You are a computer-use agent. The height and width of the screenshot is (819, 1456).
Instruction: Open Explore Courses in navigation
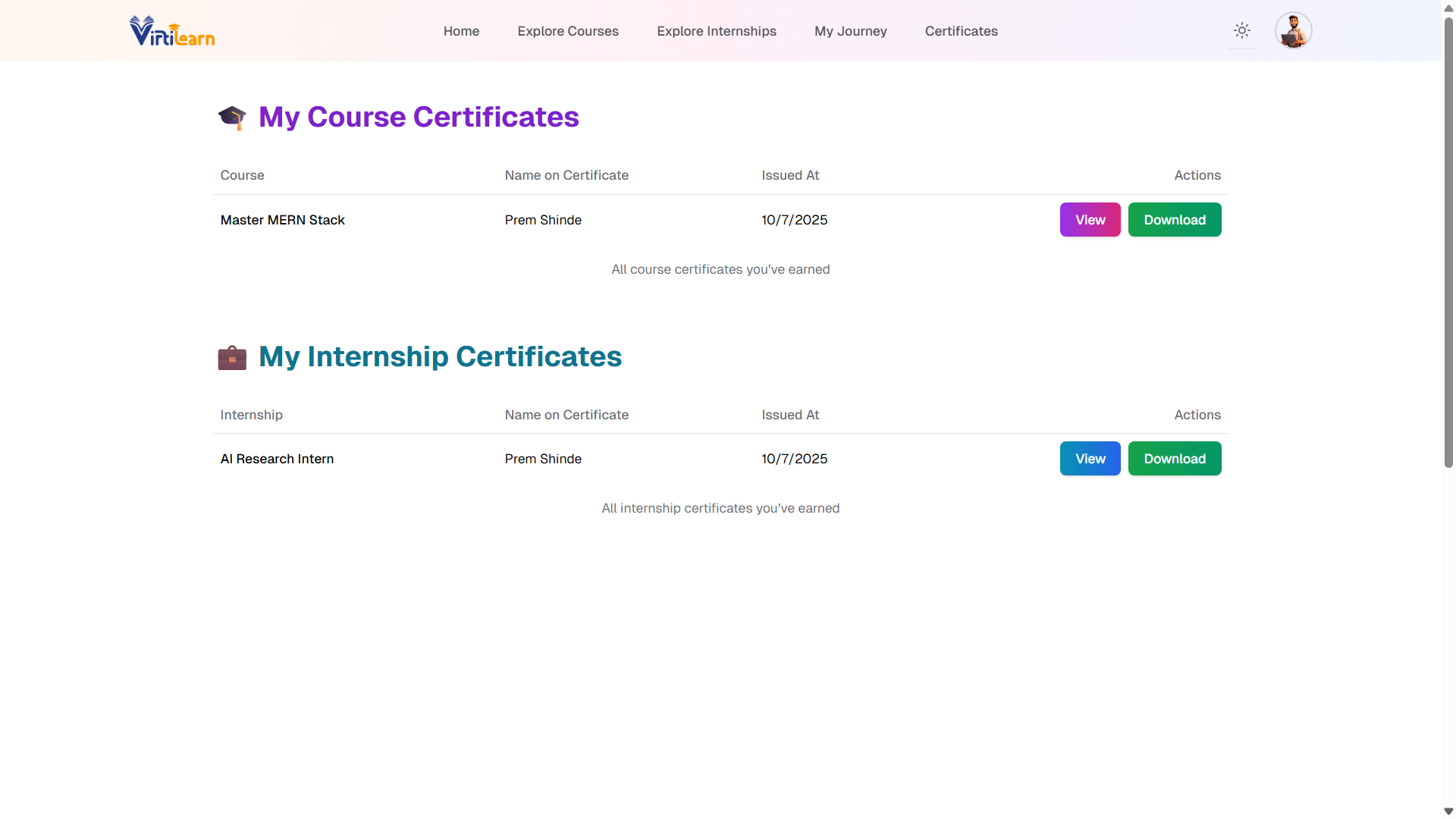click(x=568, y=31)
